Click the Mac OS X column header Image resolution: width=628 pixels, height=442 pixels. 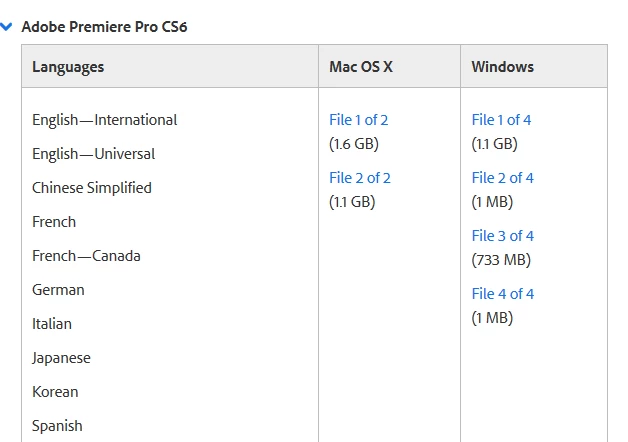click(x=361, y=66)
